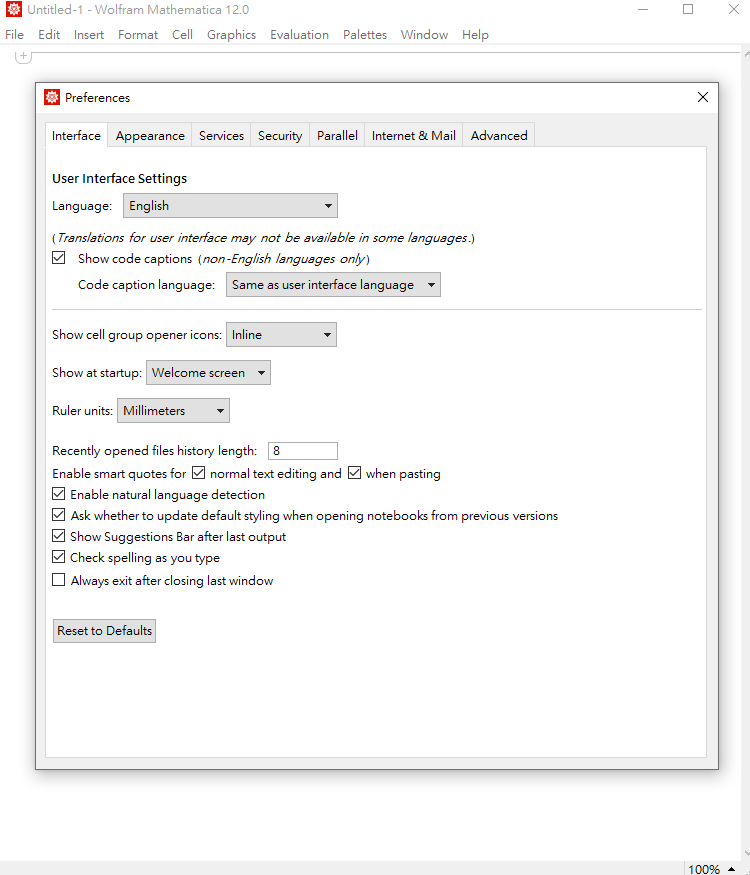Switch to the Internet & Mail tab
Image resolution: width=750 pixels, height=875 pixels.
(x=414, y=136)
